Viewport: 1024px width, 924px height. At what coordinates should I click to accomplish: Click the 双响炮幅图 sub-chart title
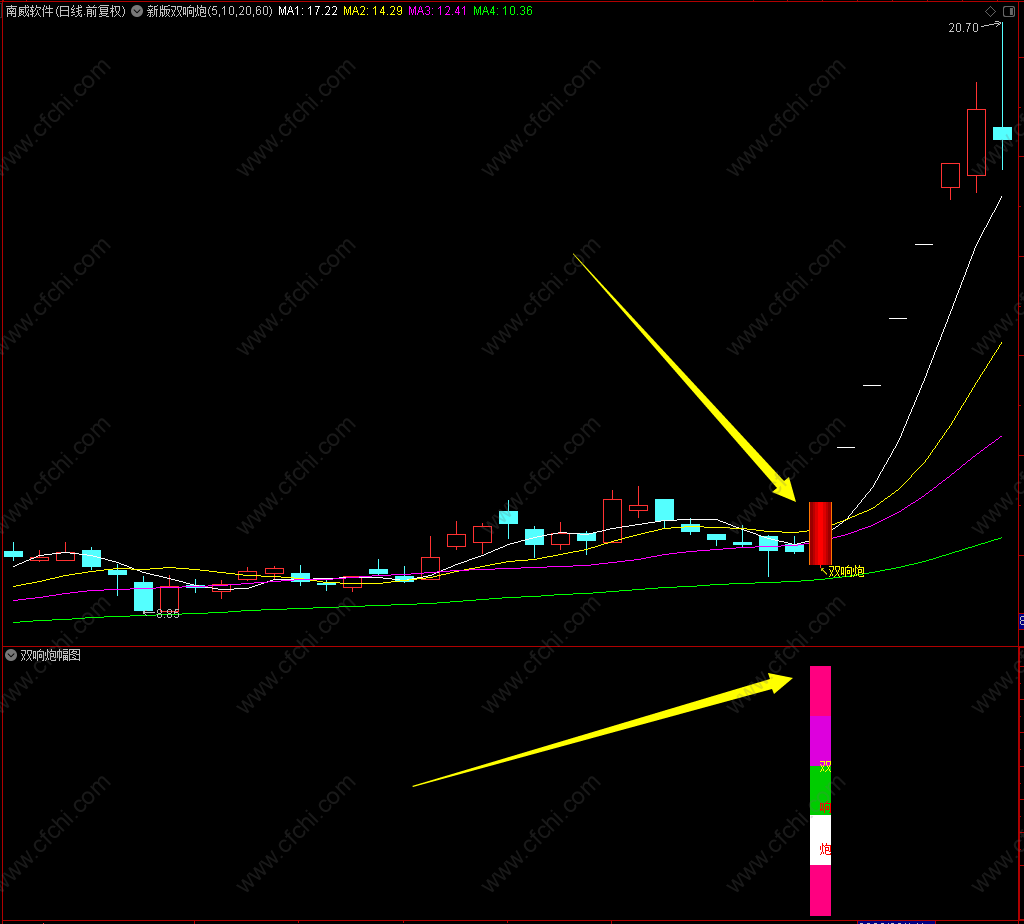pyautogui.click(x=50, y=655)
